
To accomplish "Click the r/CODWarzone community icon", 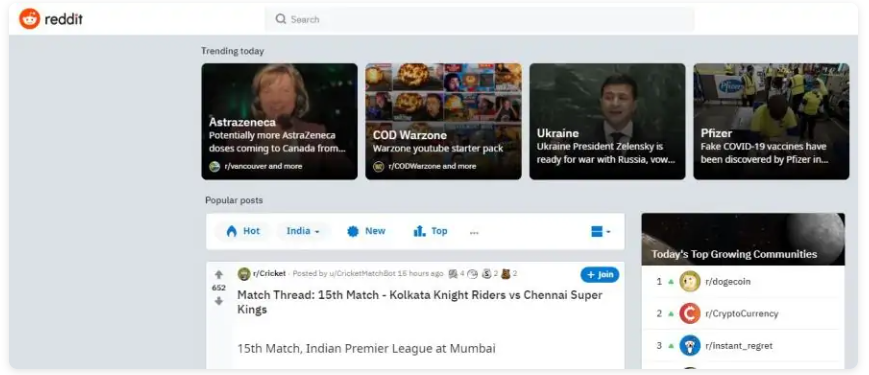I will pos(379,166).
